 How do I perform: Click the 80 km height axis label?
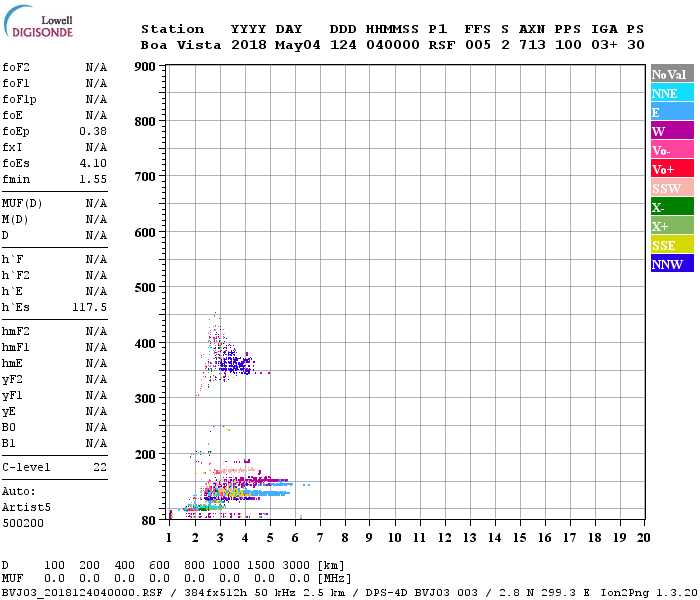(x=148, y=520)
